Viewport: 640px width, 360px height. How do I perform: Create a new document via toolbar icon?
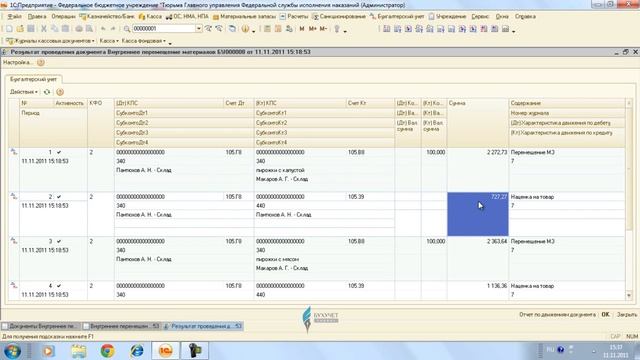pyautogui.click(x=9, y=29)
